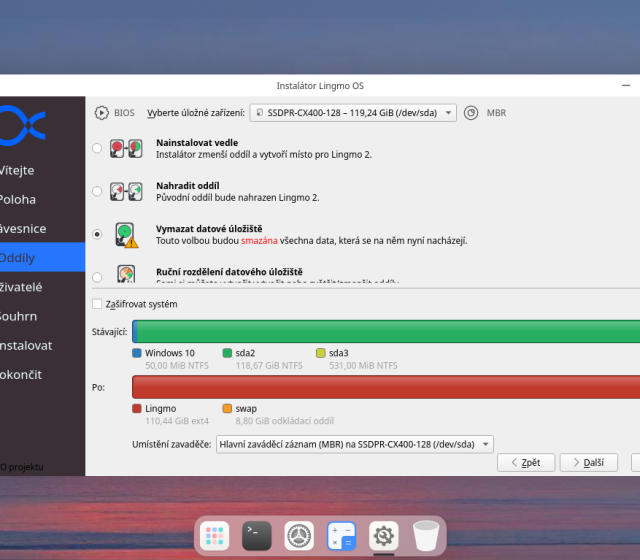Open the app launcher grid in dock
Image resolution: width=640 pixels, height=560 pixels.
click(x=214, y=536)
